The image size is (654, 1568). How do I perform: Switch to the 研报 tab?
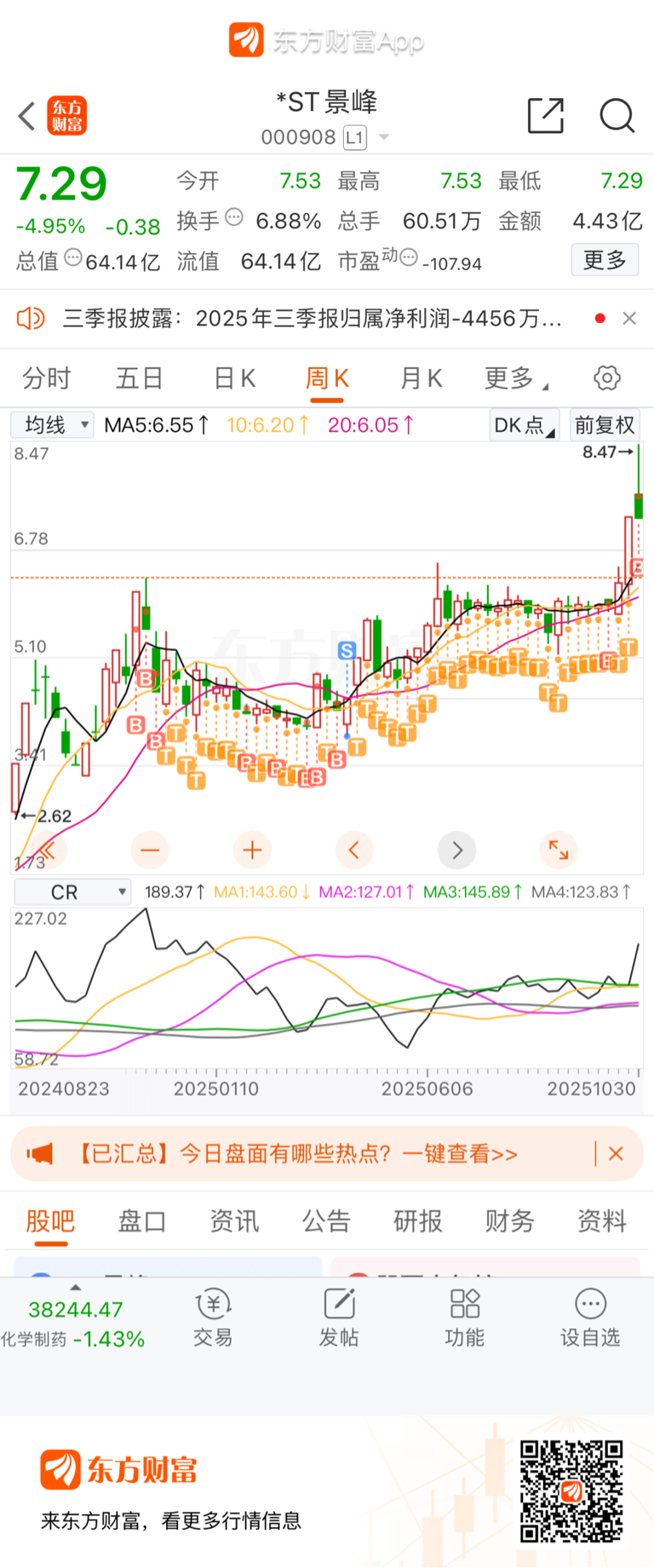pos(418,1221)
